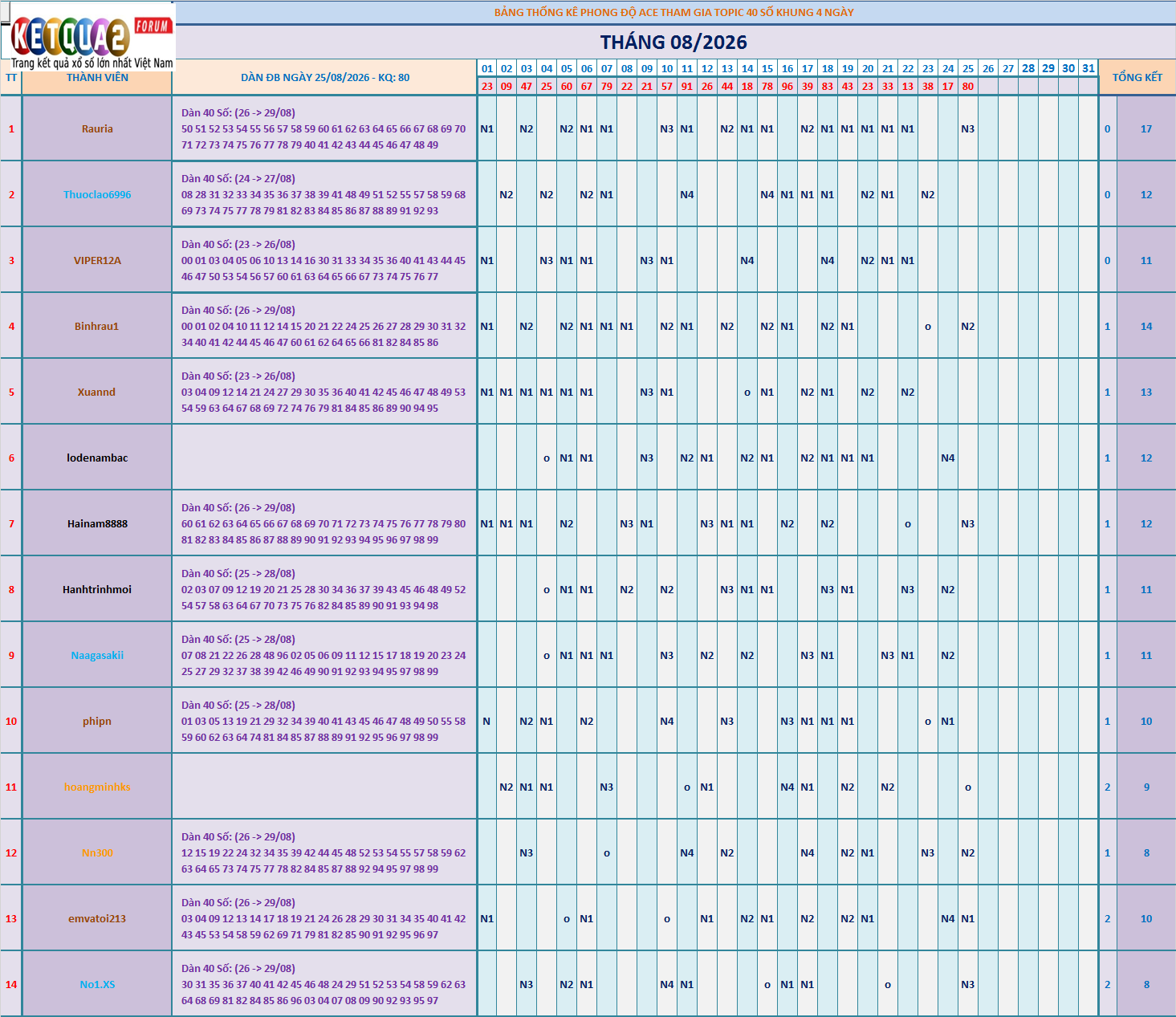This screenshot has width=1176, height=1017.
Task: Click result 47 in the red results row
Action: (527, 86)
